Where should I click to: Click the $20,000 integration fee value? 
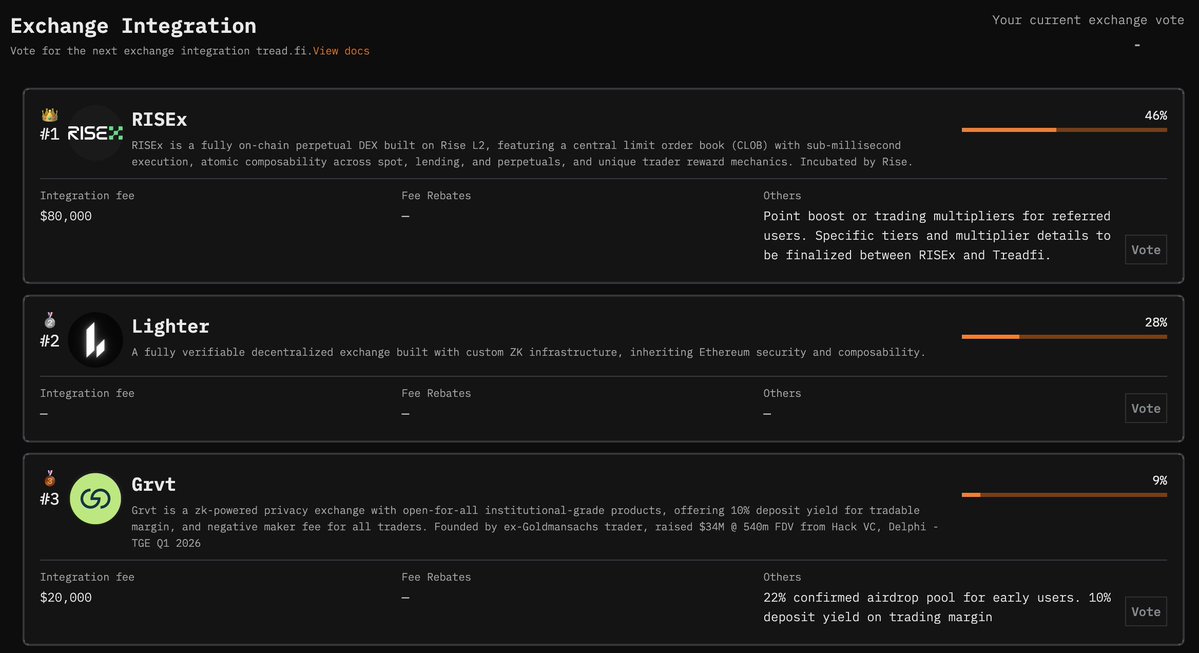coord(66,598)
